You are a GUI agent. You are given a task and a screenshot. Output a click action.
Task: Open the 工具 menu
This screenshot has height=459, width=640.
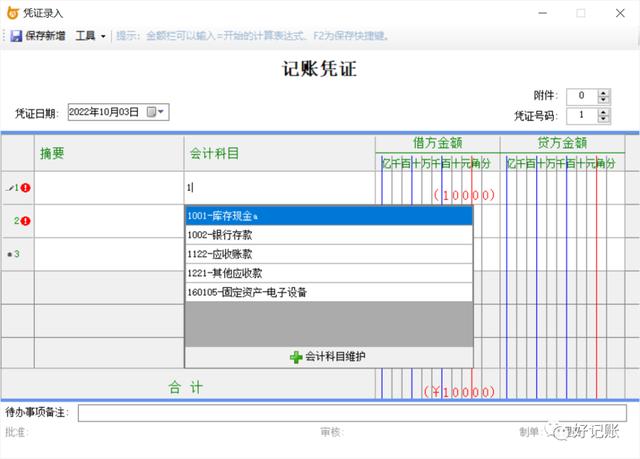[x=85, y=36]
